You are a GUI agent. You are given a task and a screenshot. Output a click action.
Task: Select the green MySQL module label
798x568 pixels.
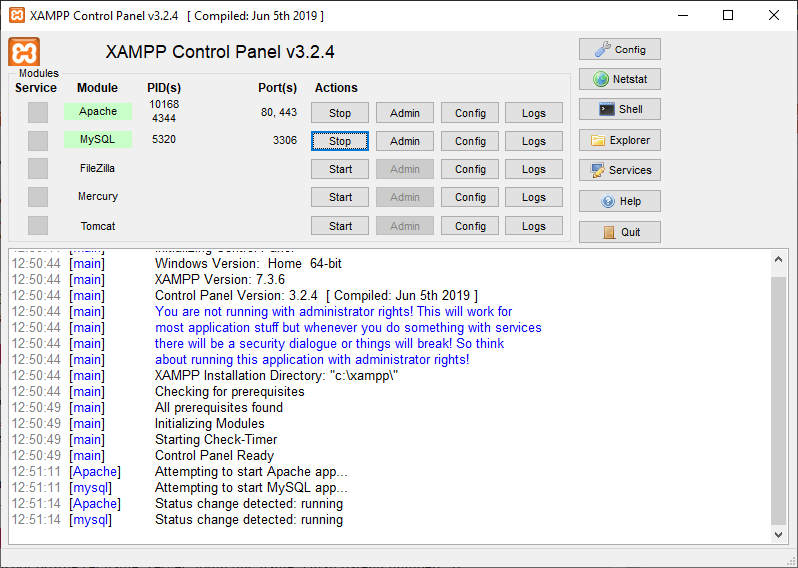point(98,139)
